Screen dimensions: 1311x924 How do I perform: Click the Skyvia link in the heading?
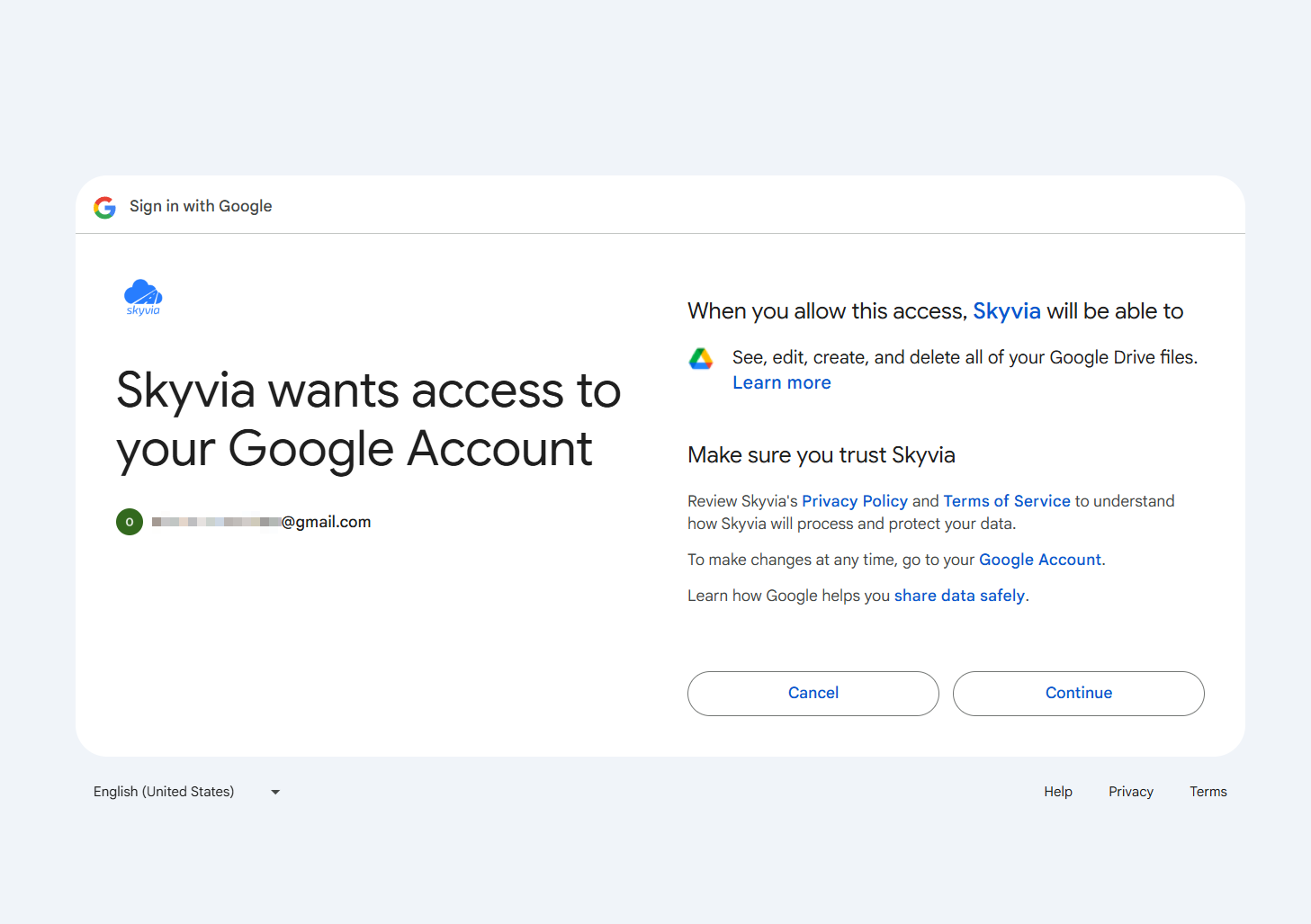point(1007,310)
